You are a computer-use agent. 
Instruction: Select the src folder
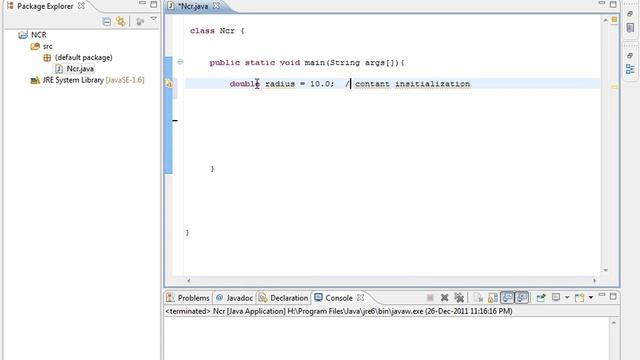pyautogui.click(x=47, y=47)
